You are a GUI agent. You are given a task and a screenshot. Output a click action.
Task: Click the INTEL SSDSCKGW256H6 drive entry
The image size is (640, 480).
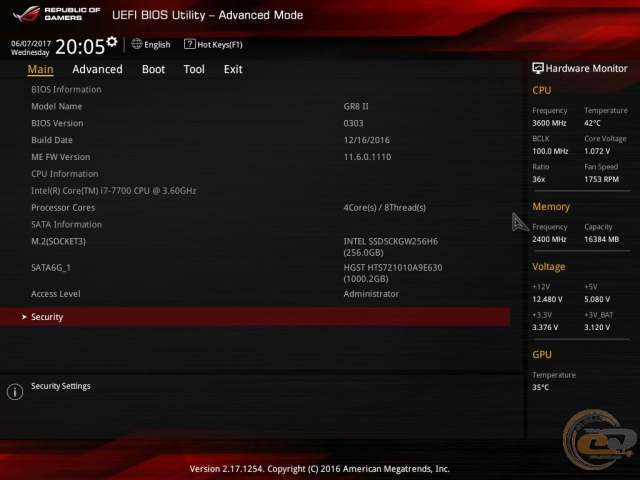391,247
